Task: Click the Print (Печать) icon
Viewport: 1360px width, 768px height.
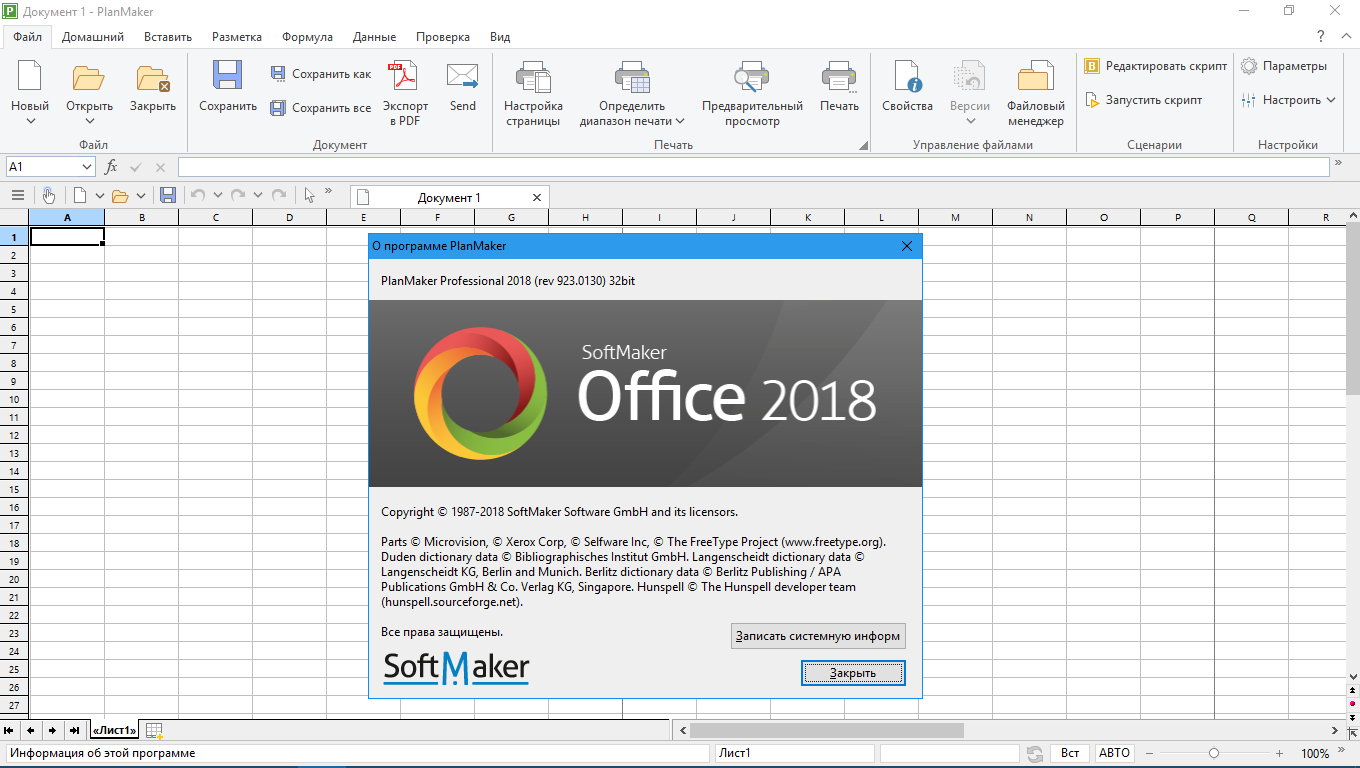Action: (x=839, y=77)
